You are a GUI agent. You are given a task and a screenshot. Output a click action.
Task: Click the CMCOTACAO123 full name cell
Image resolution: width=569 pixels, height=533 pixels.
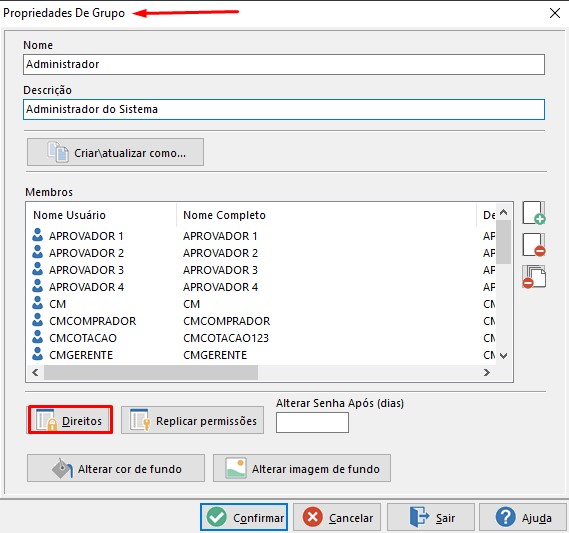tap(226, 338)
